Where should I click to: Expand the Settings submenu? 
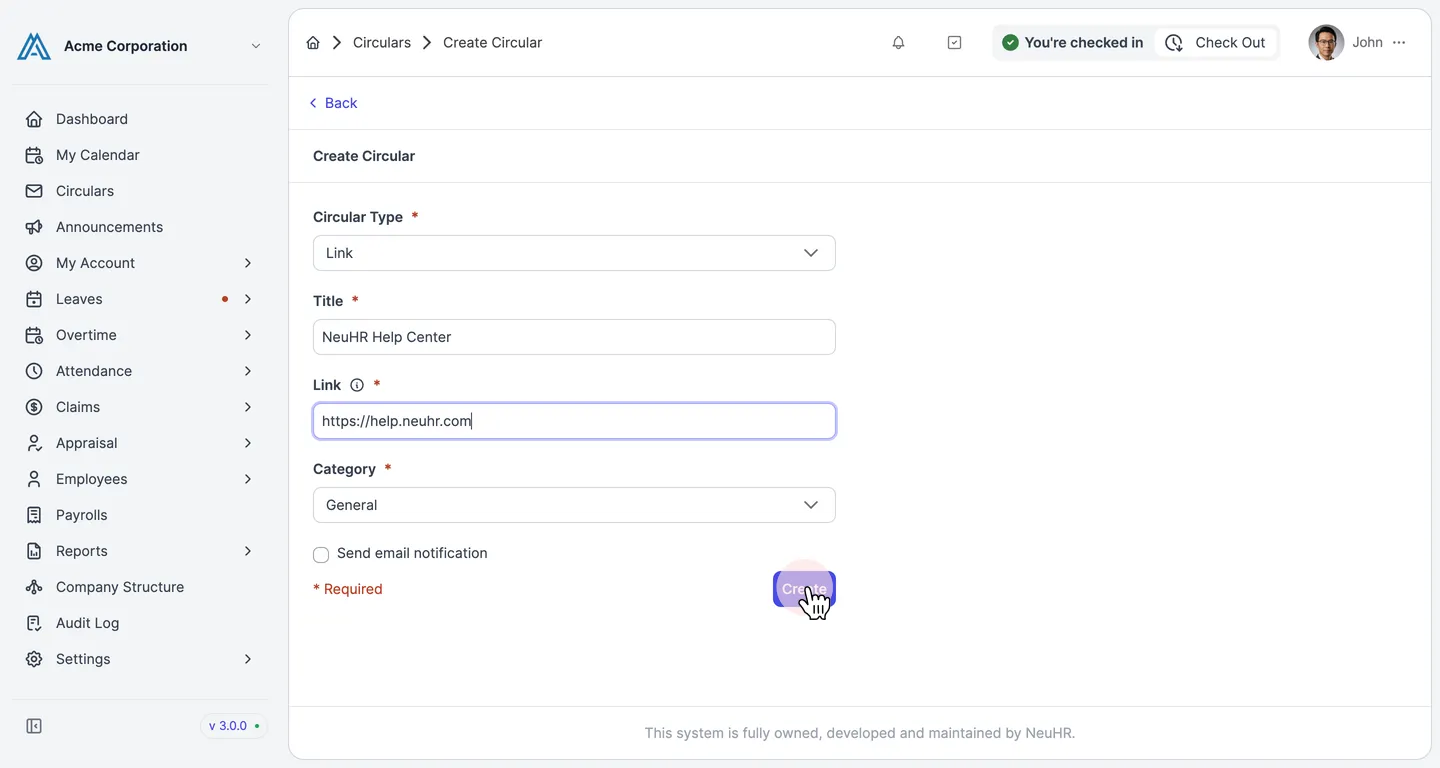248,659
